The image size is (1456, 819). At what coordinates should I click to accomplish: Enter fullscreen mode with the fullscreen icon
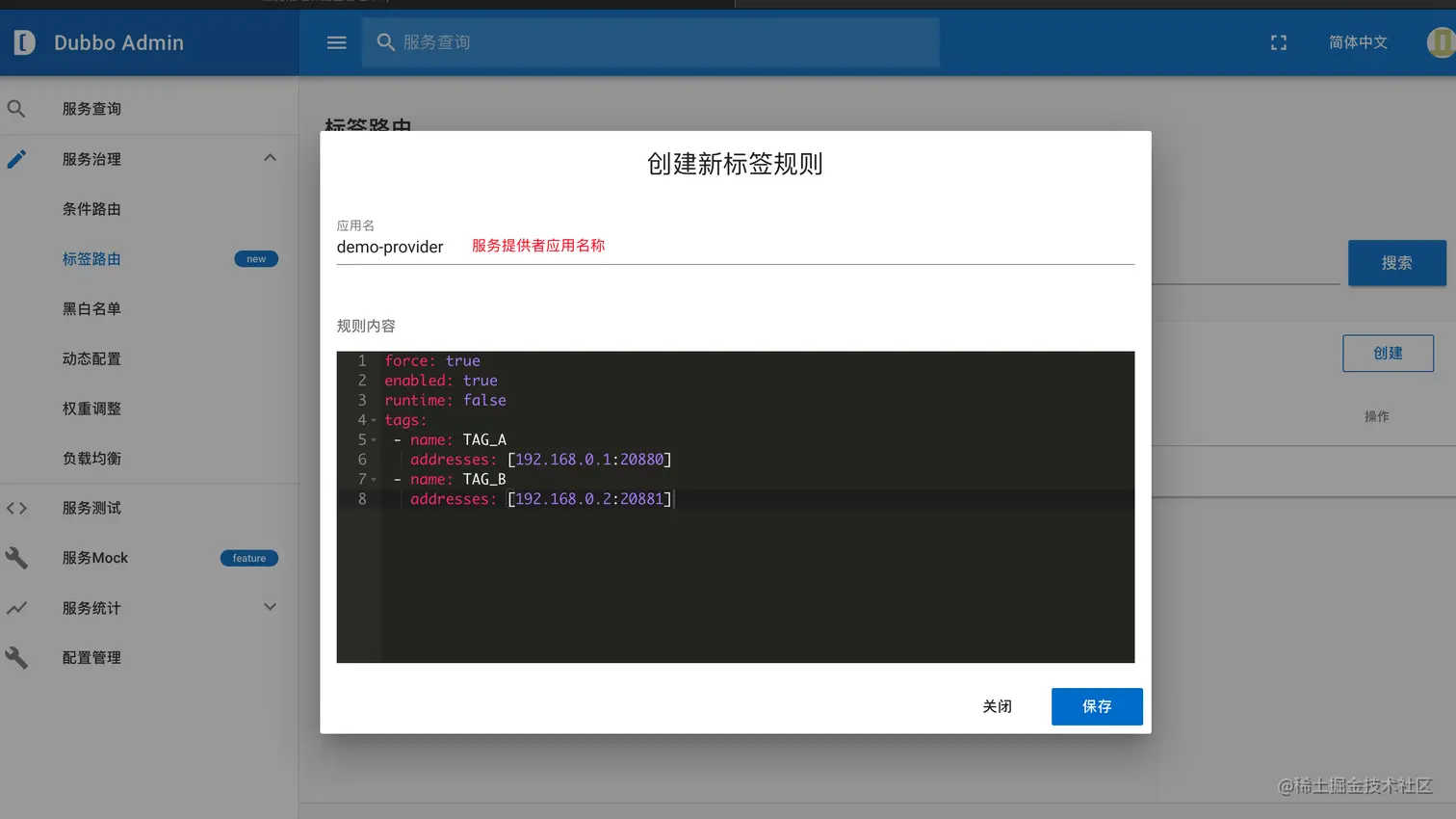tap(1279, 42)
